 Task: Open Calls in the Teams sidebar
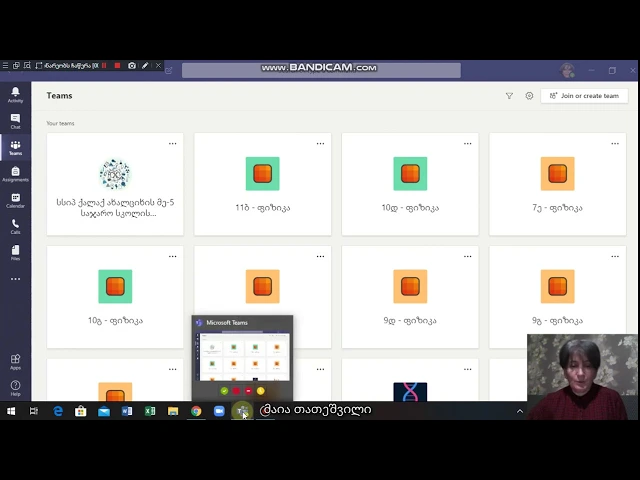click(x=15, y=227)
